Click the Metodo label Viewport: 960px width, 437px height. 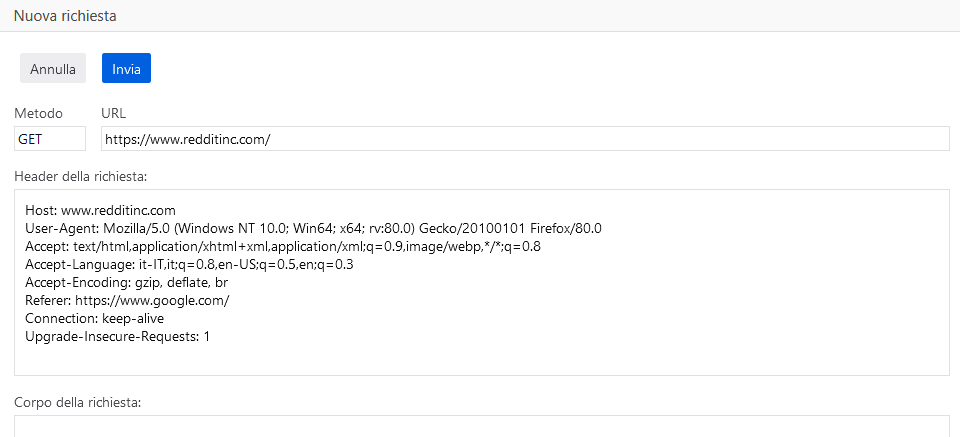(38, 113)
